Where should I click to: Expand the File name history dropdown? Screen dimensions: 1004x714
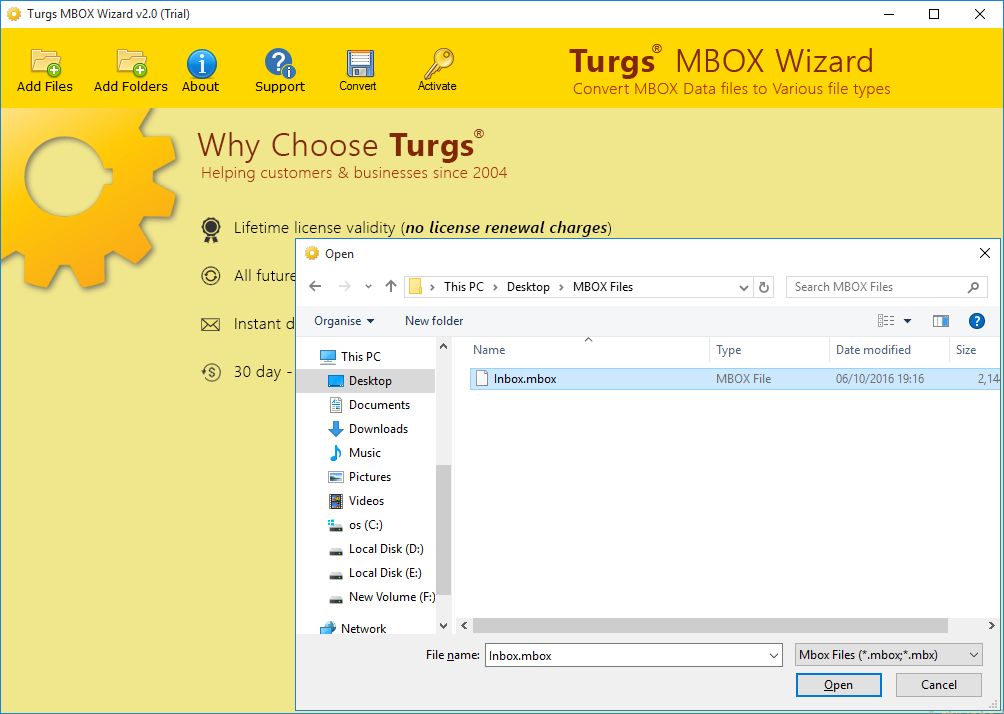click(773, 655)
